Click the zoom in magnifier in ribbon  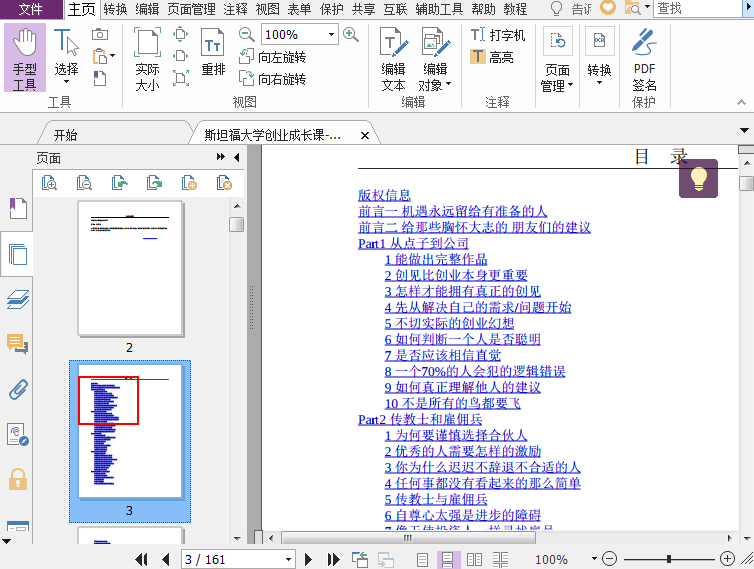(351, 34)
